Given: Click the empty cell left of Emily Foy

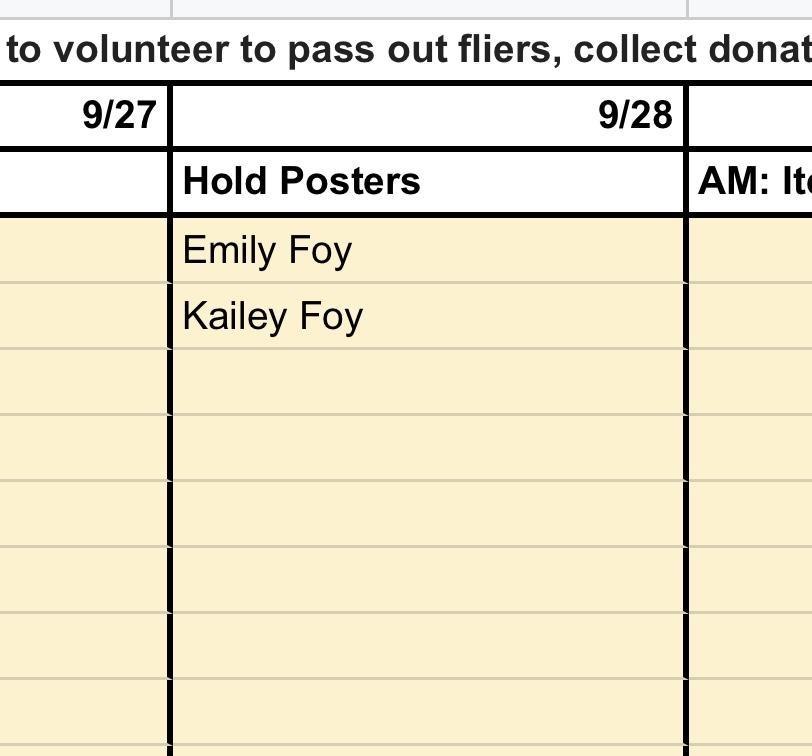Looking at the screenshot, I should (84, 250).
